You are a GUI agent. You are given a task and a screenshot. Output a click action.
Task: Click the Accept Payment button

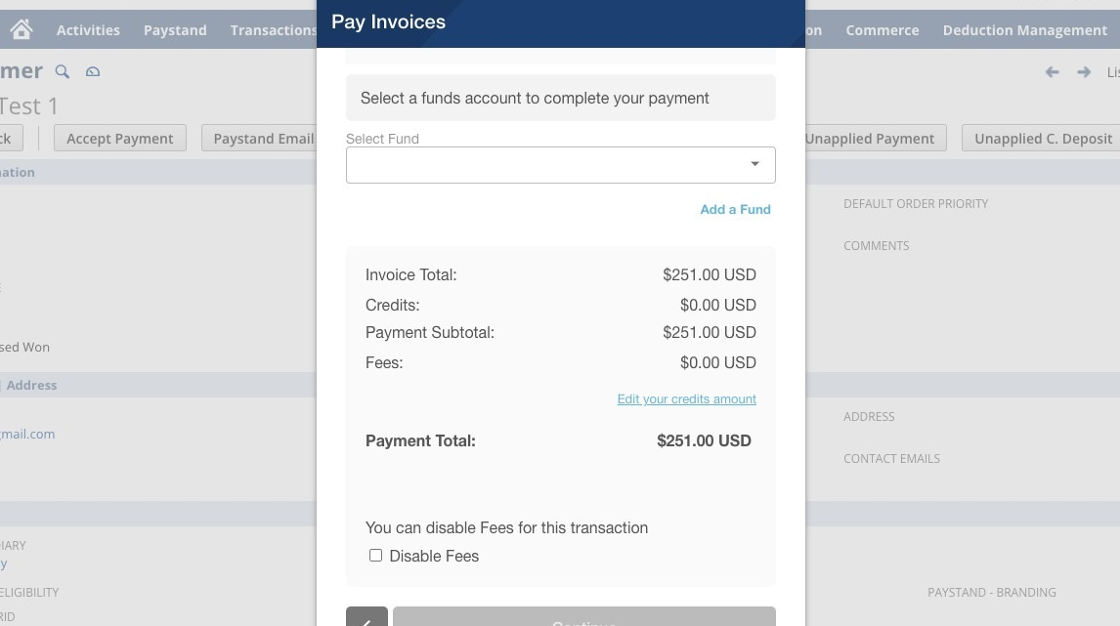[120, 138]
